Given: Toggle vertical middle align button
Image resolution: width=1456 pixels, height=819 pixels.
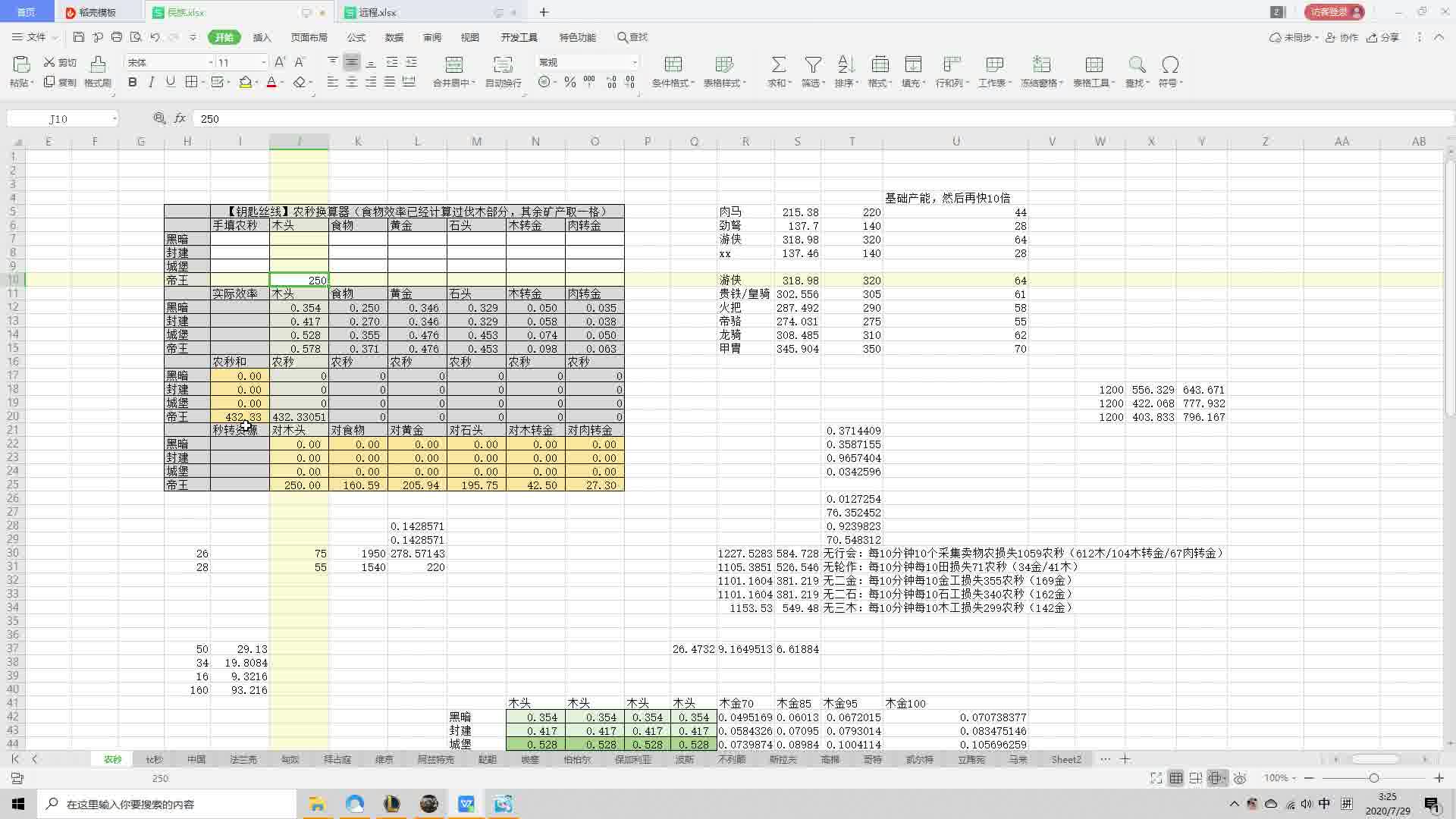Looking at the screenshot, I should pos(352,62).
